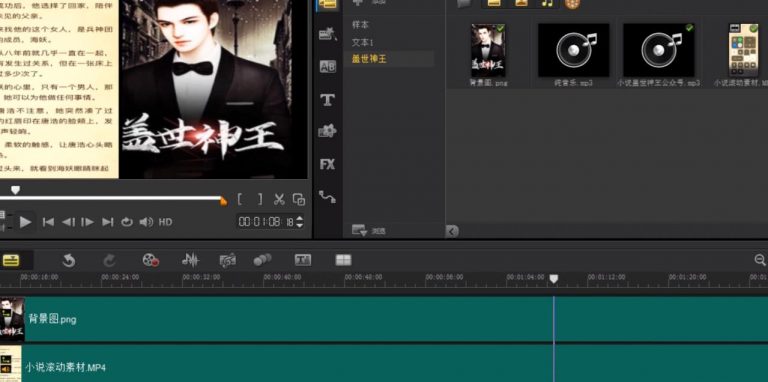The image size is (768, 382).
Task: Open the Subtitle Editor icon
Action: coord(303,260)
